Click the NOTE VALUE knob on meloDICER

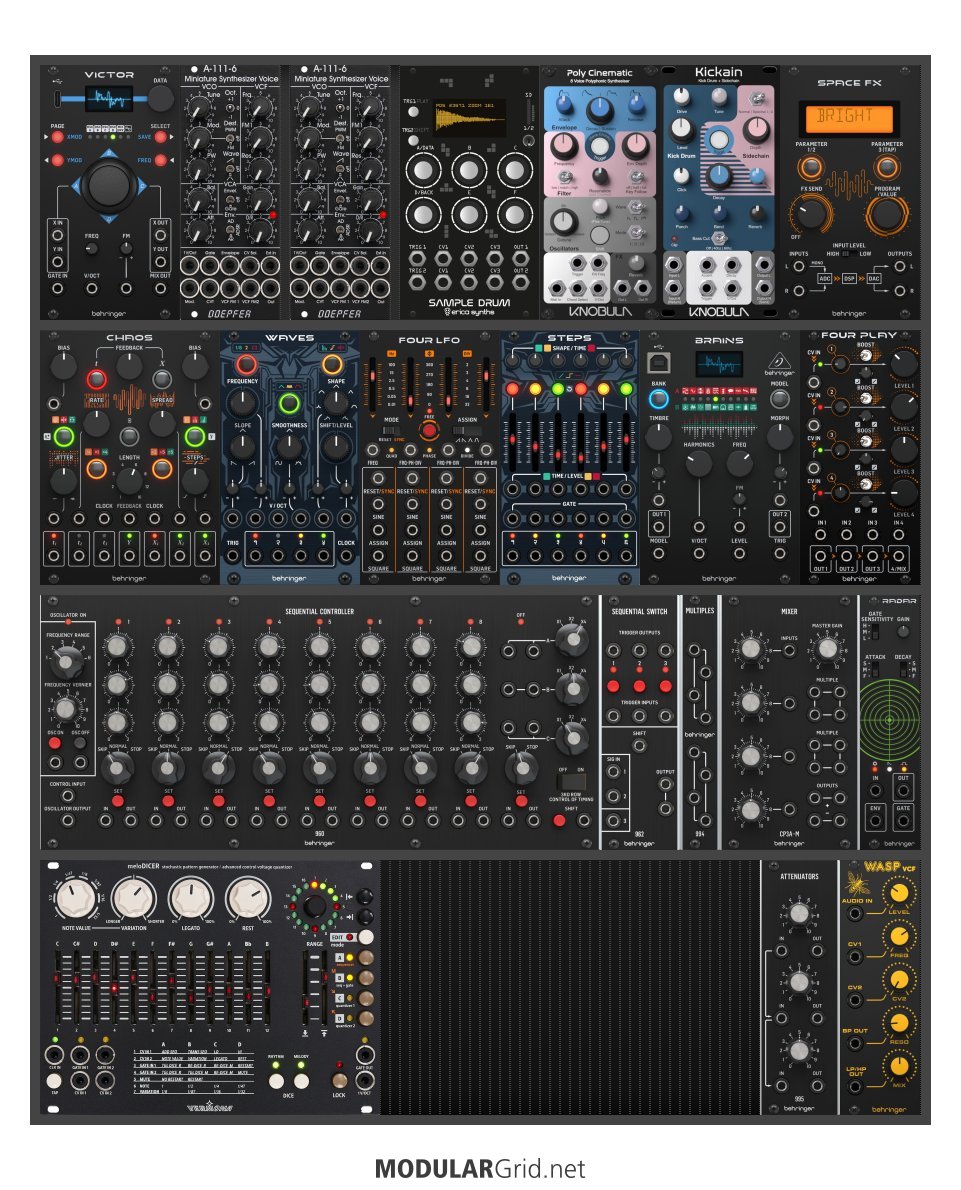tap(76, 897)
